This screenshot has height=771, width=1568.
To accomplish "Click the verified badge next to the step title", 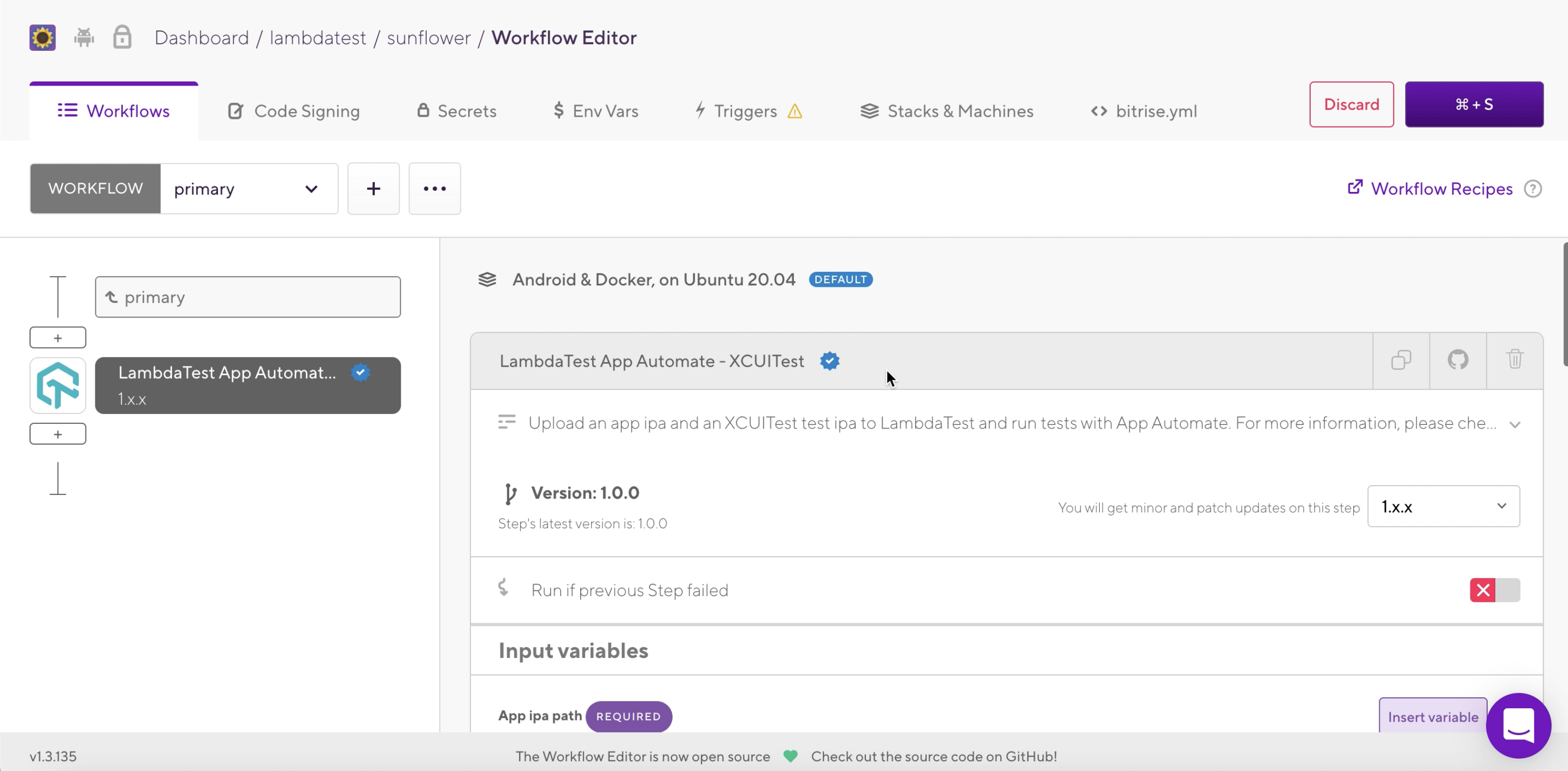I will [x=830, y=361].
